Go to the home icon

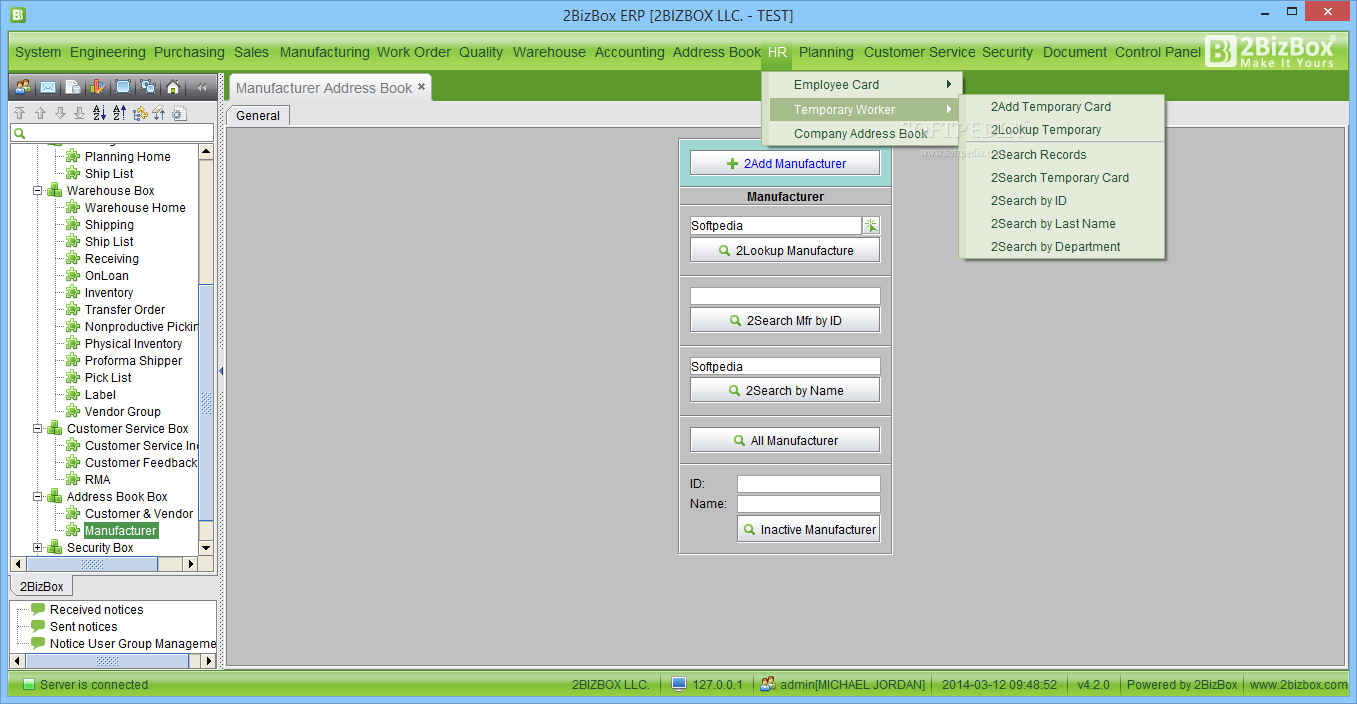[x=173, y=87]
